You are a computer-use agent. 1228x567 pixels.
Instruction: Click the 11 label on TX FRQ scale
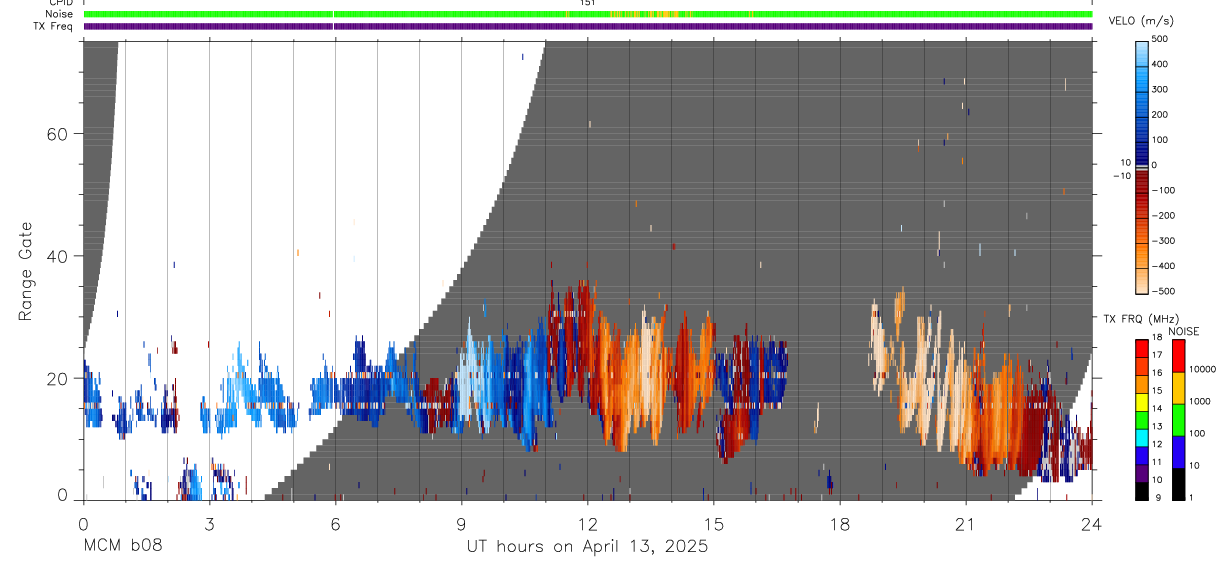click(x=1157, y=462)
